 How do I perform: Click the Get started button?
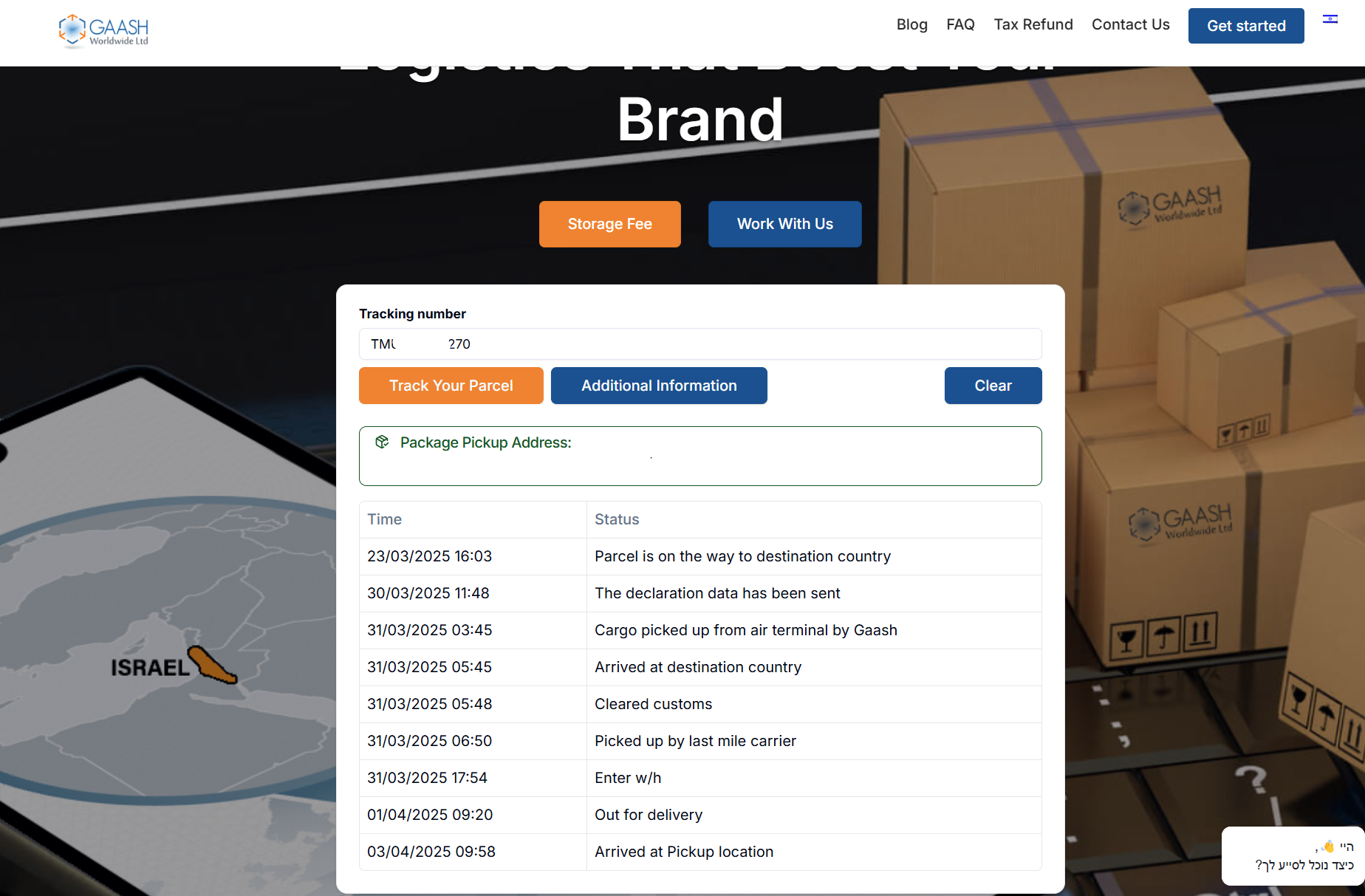click(1246, 26)
